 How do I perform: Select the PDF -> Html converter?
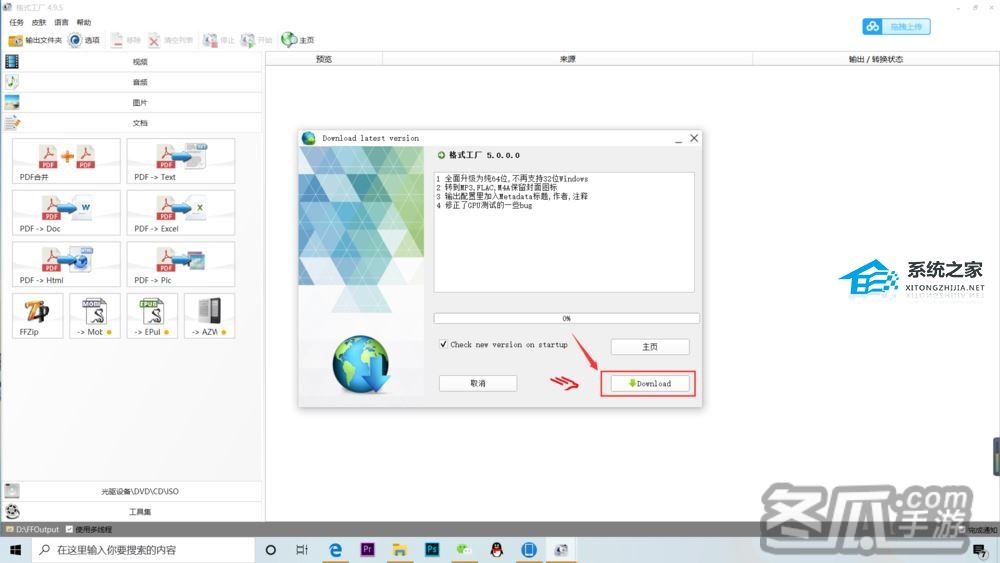click(66, 264)
